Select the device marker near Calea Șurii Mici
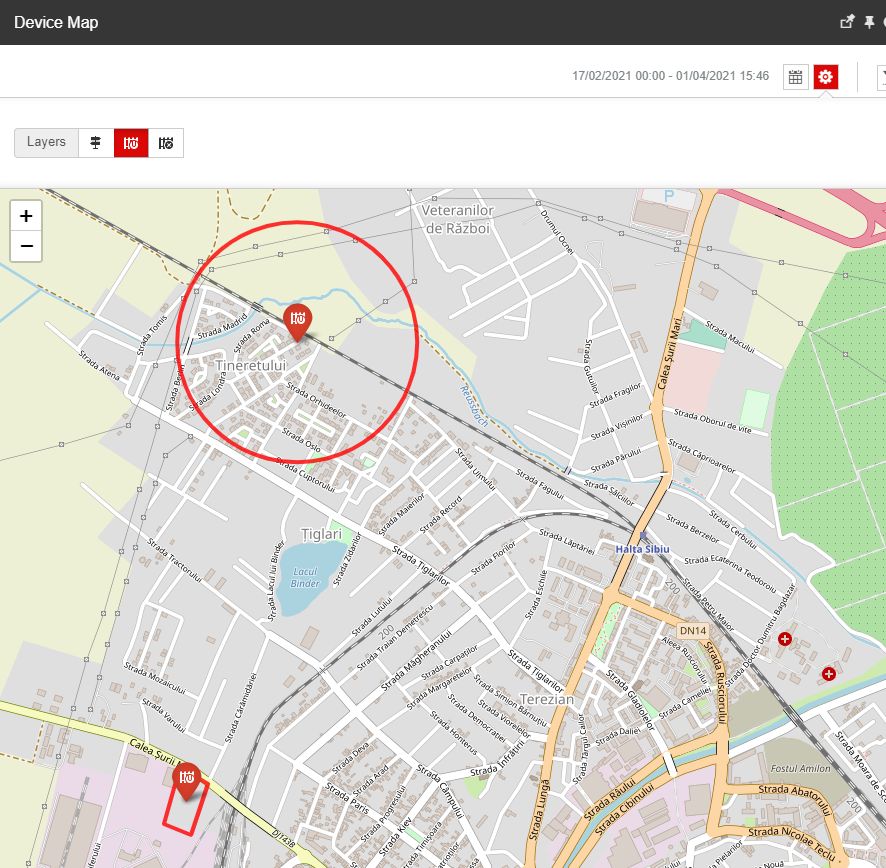This screenshot has height=868, width=886. tap(187, 778)
